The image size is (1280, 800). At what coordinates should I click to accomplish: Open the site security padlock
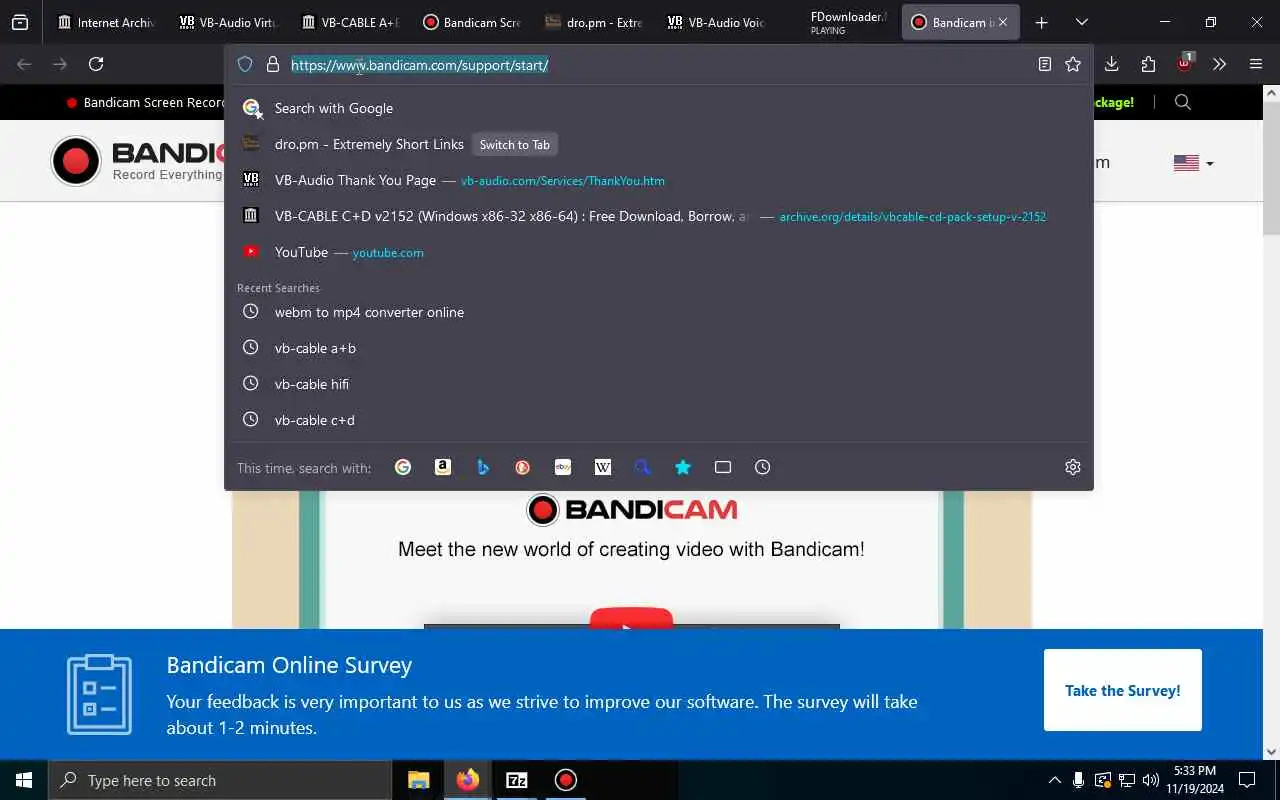tap(273, 64)
